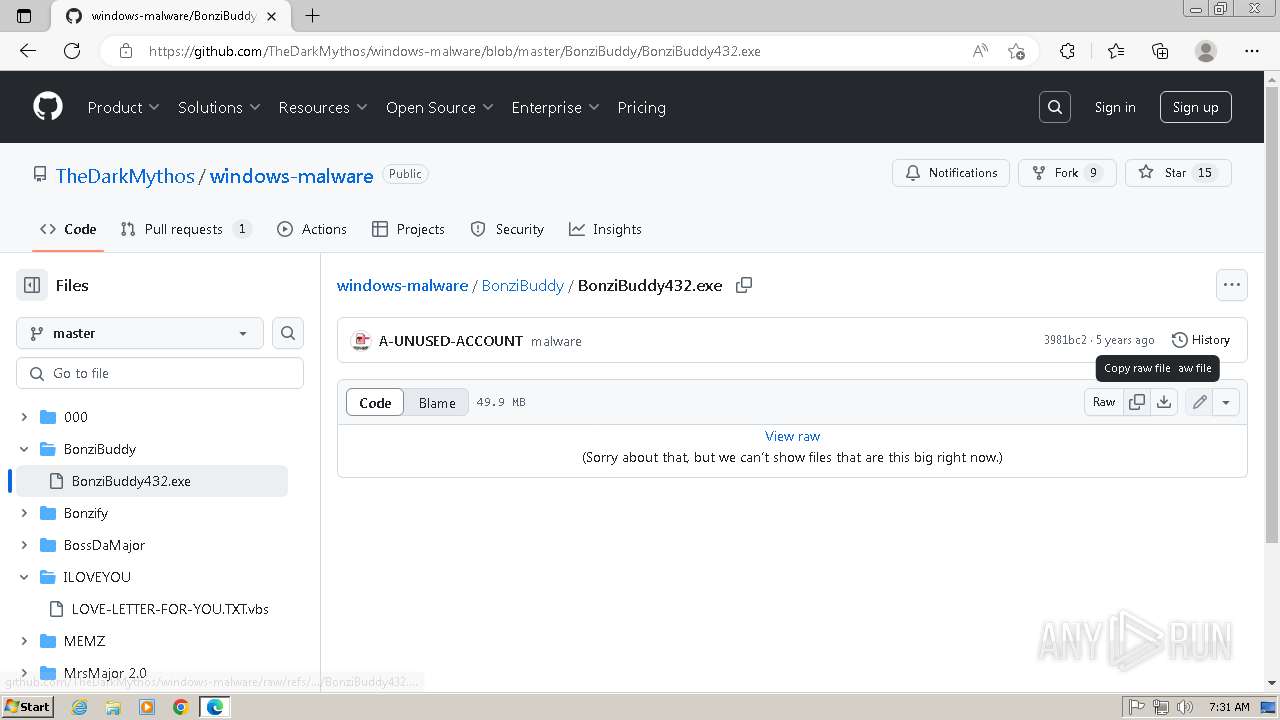Open the browser extensions icon

click(x=1067, y=51)
